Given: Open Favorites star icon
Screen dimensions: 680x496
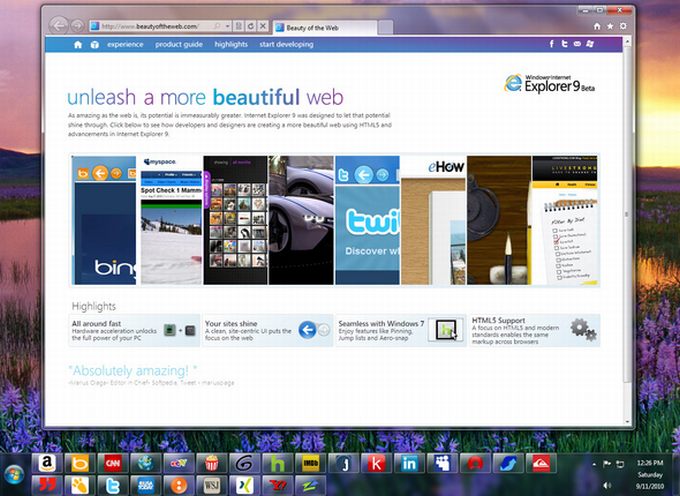Looking at the screenshot, I should pyautogui.click(x=610, y=26).
